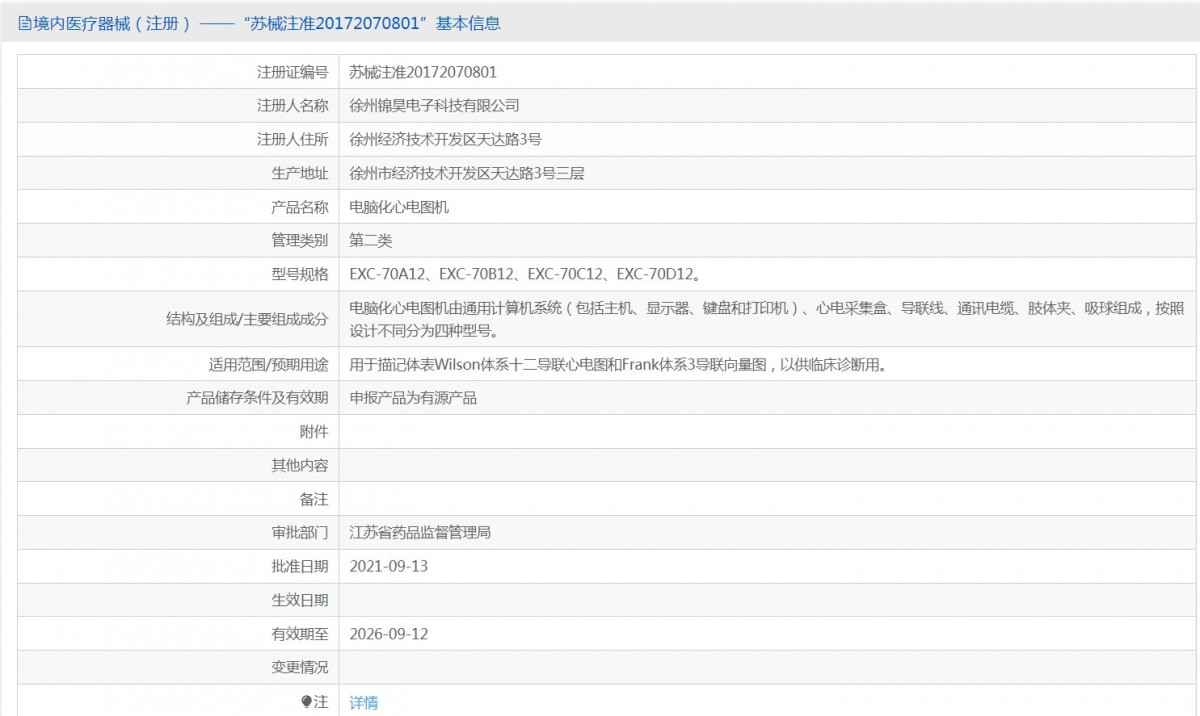
Task: Click the 注册证编号 label
Action: pos(292,72)
